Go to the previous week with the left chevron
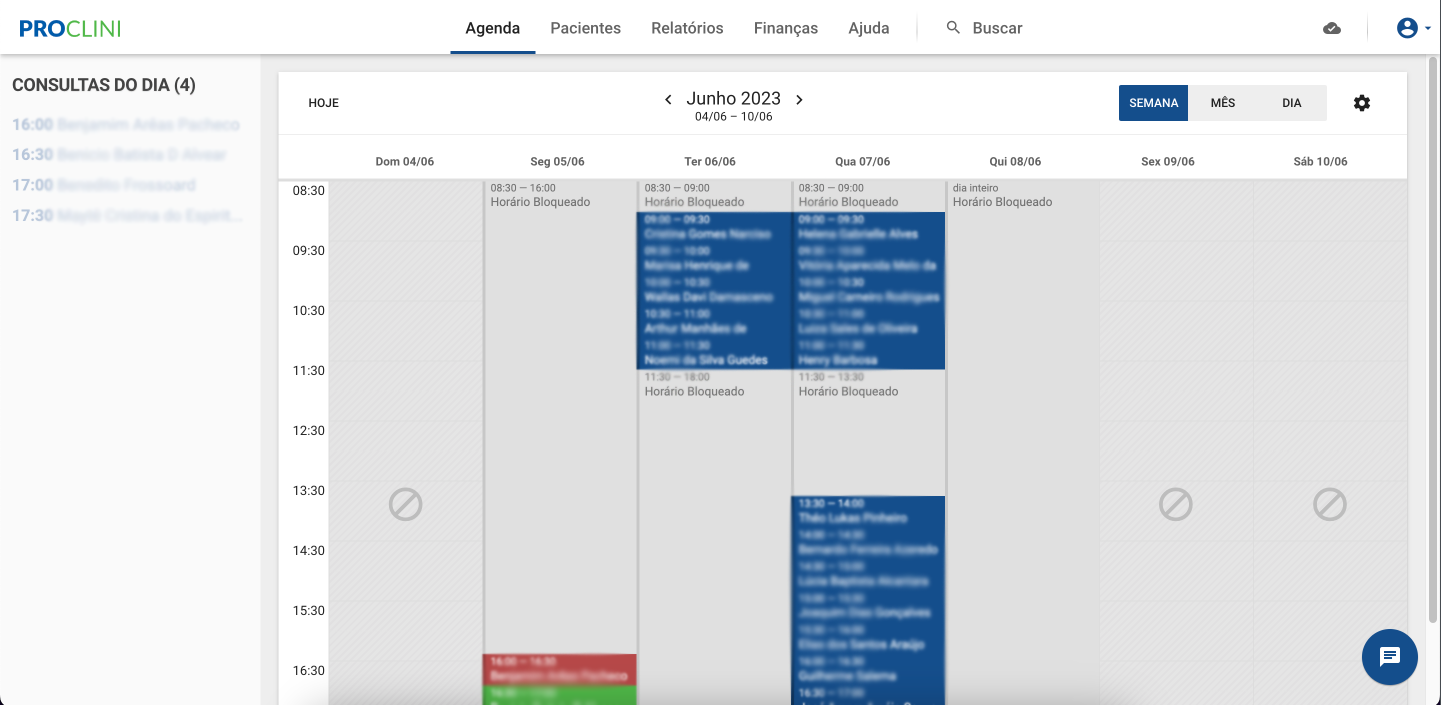The height and width of the screenshot is (705, 1441). (x=668, y=99)
